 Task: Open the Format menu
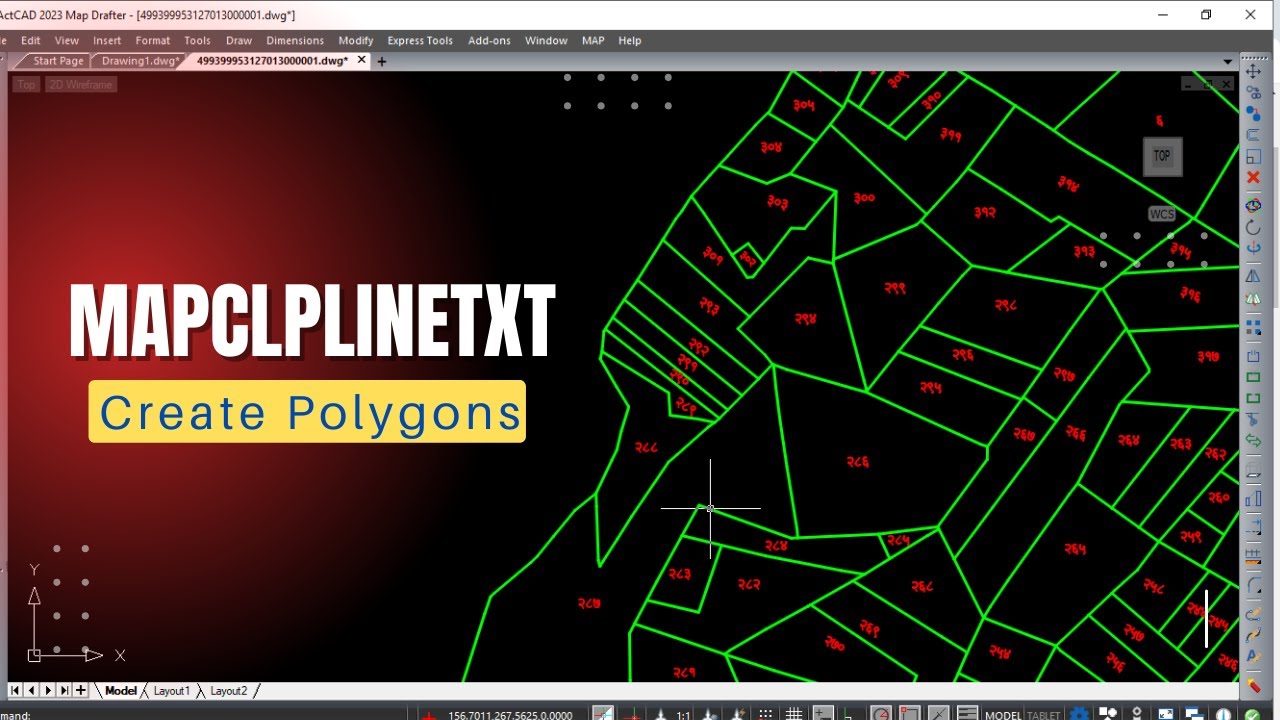(153, 40)
